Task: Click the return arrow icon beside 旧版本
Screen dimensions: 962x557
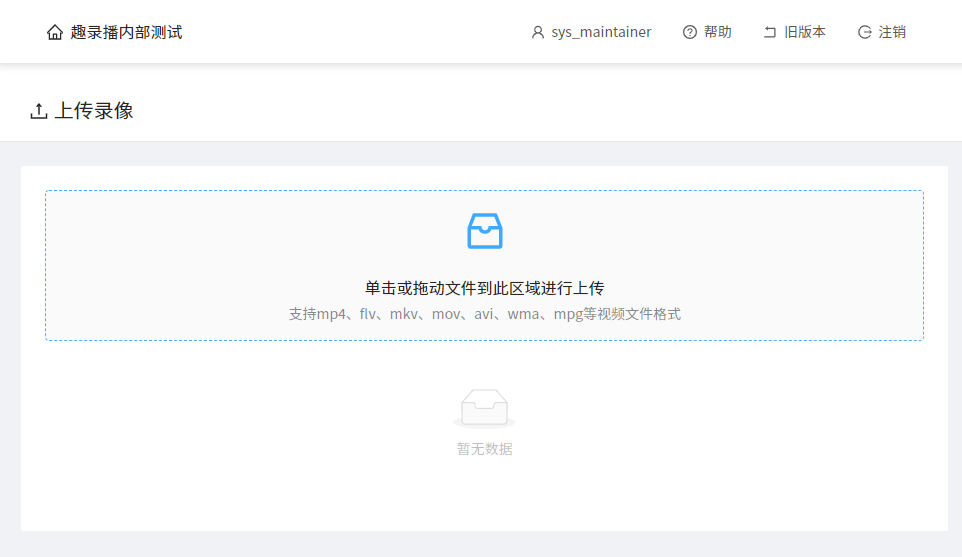Action: [x=770, y=32]
